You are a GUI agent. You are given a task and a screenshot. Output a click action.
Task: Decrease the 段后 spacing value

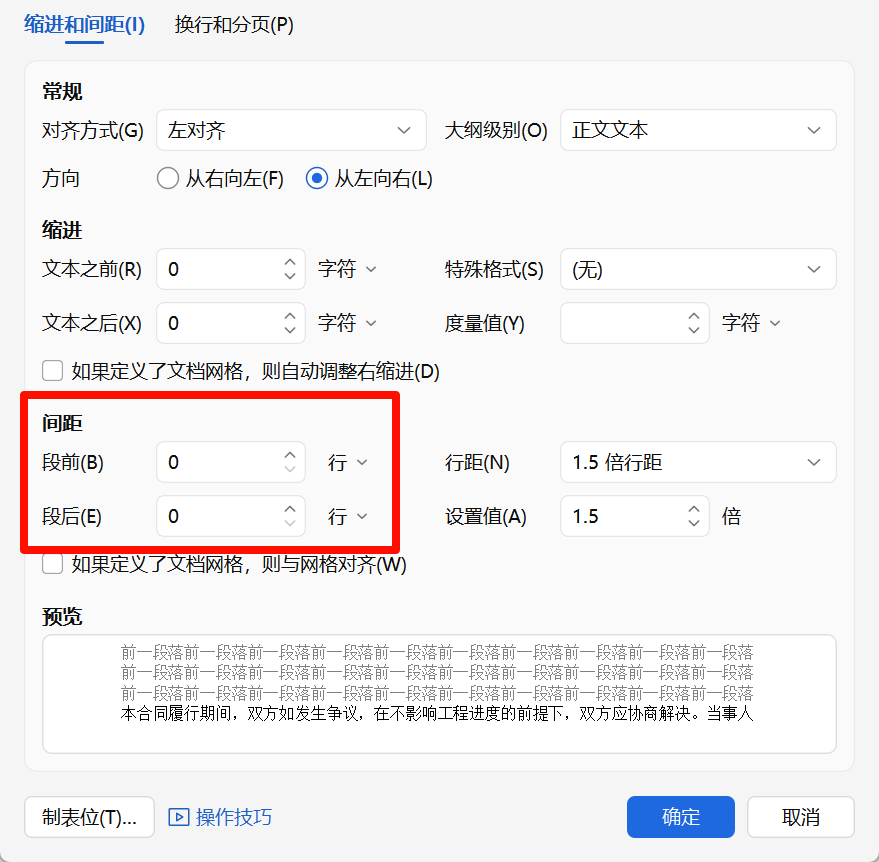click(x=291, y=523)
